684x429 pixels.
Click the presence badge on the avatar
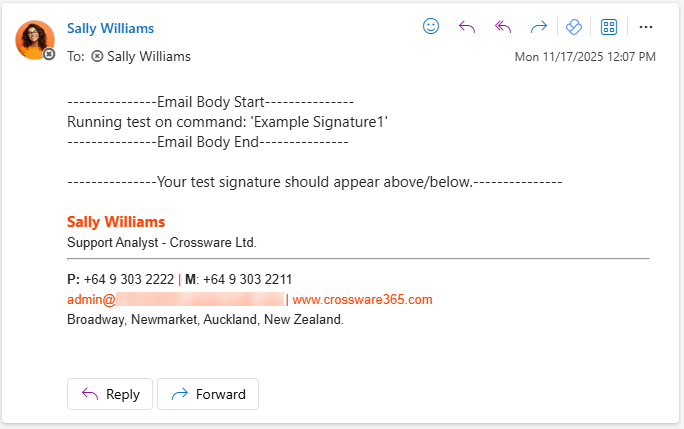point(49,53)
